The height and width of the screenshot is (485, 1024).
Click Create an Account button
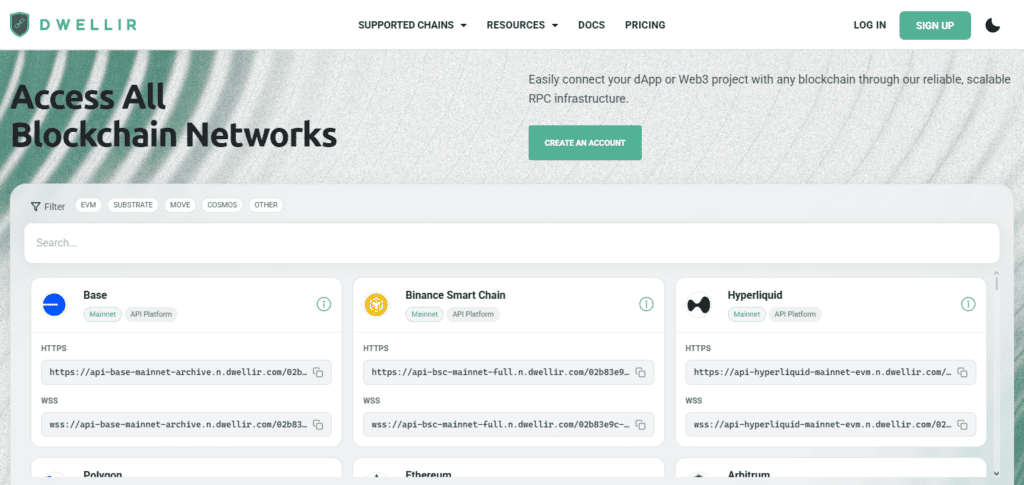[584, 142]
